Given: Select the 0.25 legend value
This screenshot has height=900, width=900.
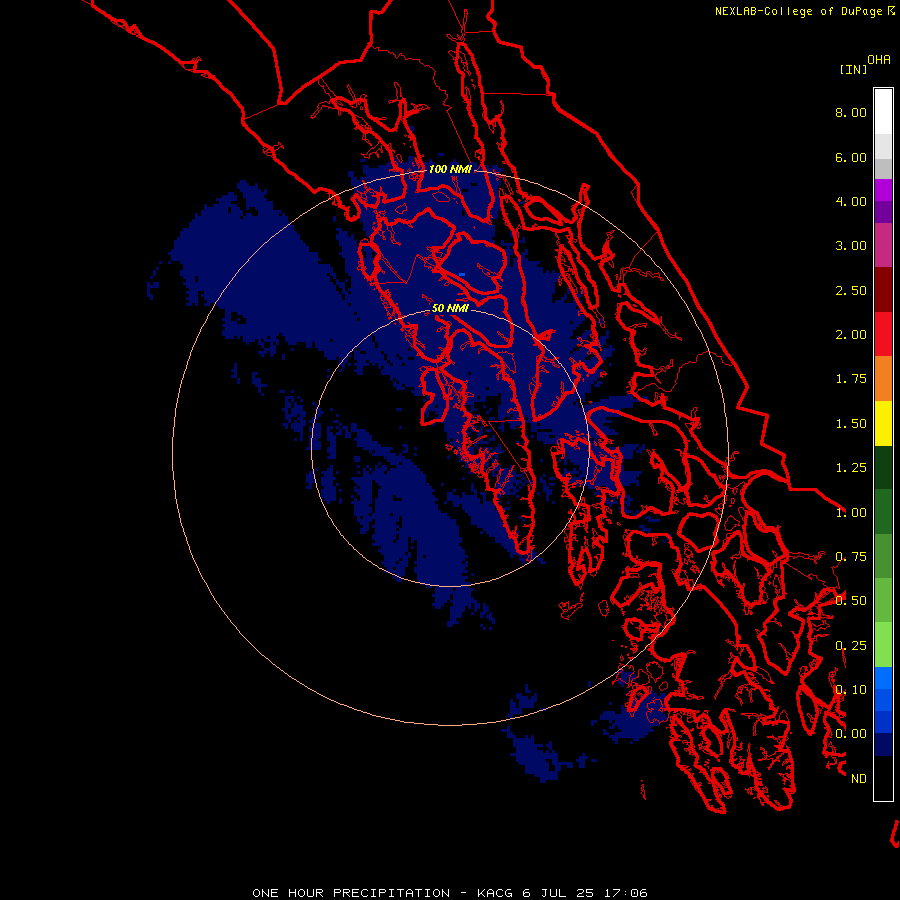Looking at the screenshot, I should coord(851,646).
